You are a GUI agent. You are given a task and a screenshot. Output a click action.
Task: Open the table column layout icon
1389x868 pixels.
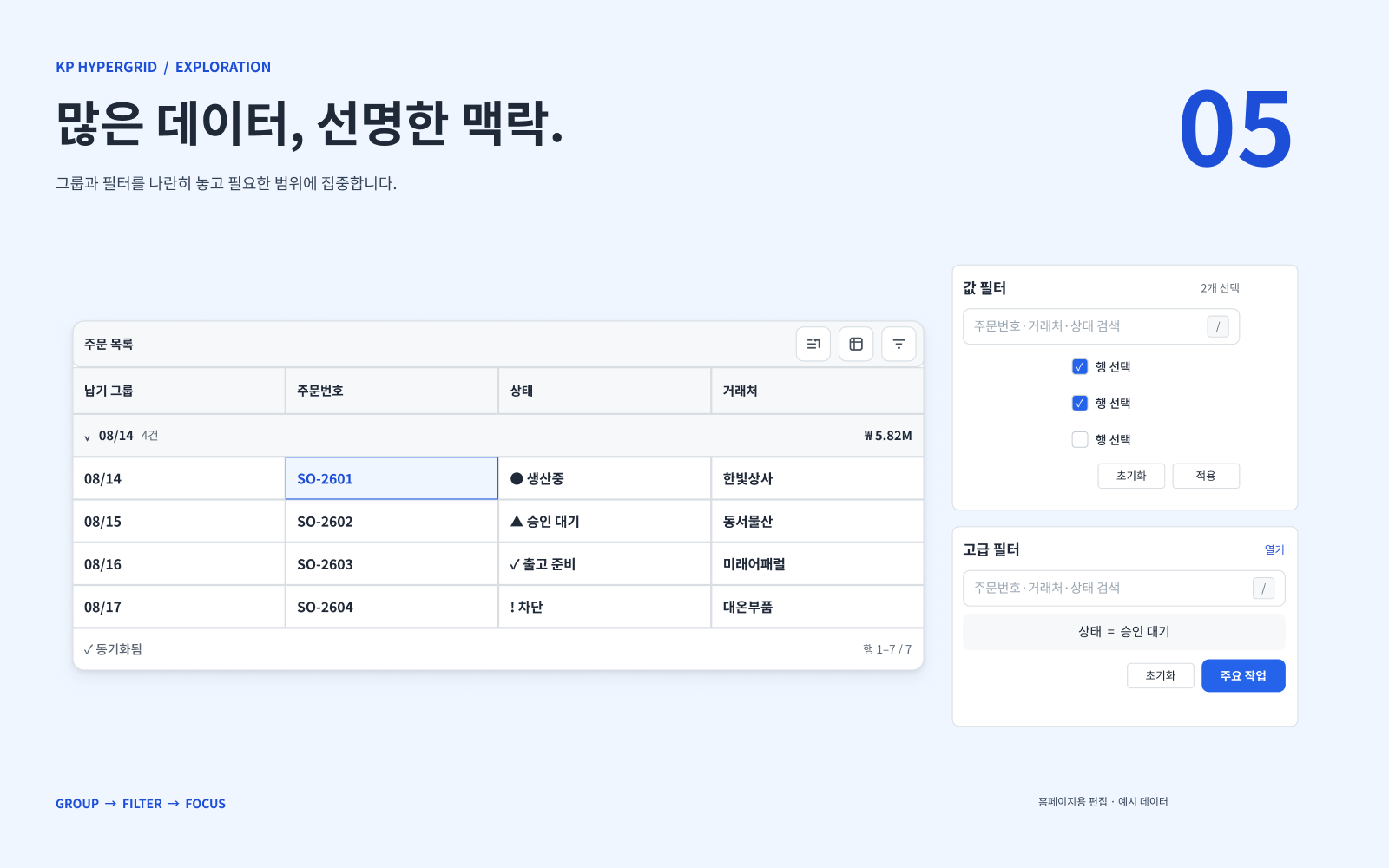pyautogui.click(x=856, y=344)
